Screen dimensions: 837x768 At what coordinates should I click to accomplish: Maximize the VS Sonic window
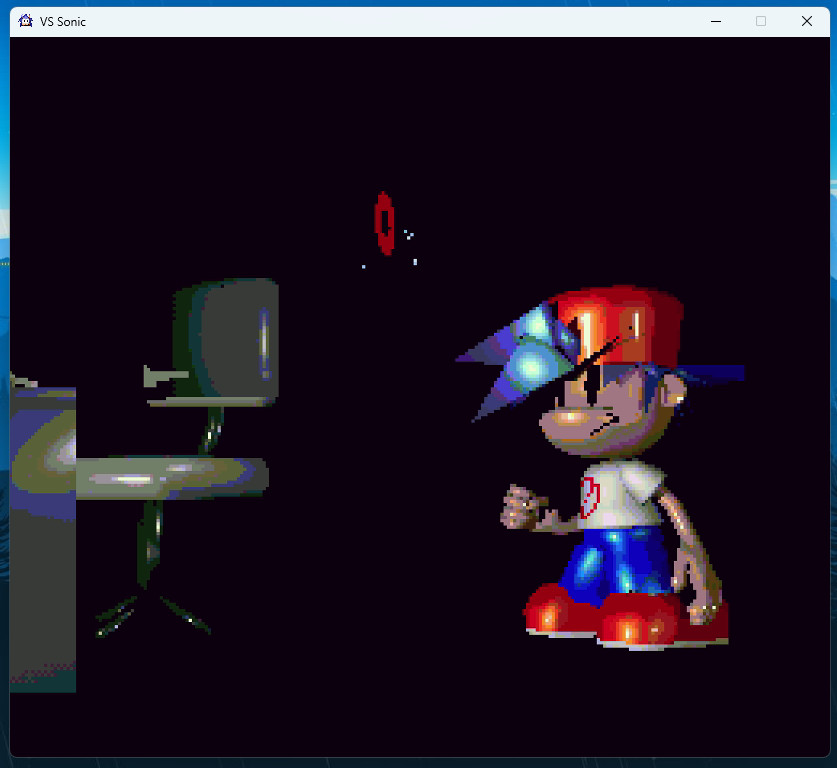click(762, 21)
